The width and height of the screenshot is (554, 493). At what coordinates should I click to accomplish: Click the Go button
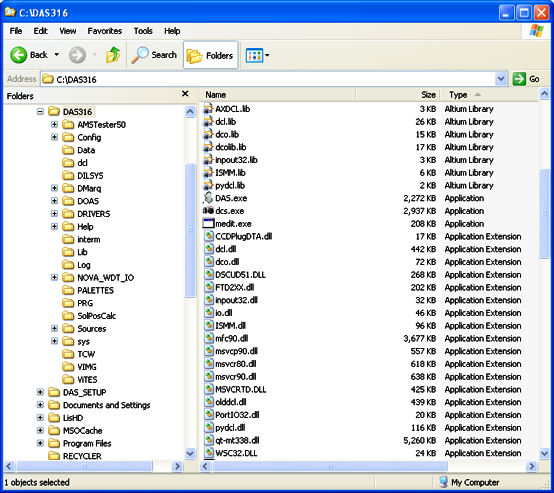click(x=526, y=79)
